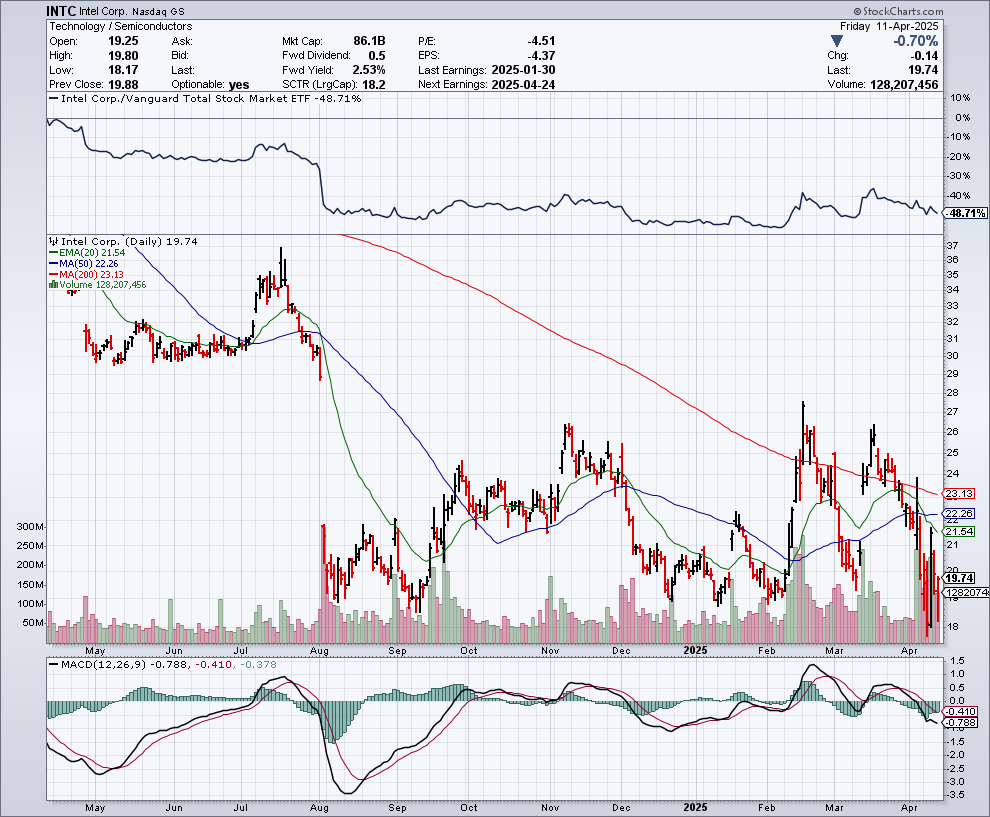Select the Mkt Cap value 86.1B
Image resolution: width=990 pixels, height=817 pixels.
(369, 40)
